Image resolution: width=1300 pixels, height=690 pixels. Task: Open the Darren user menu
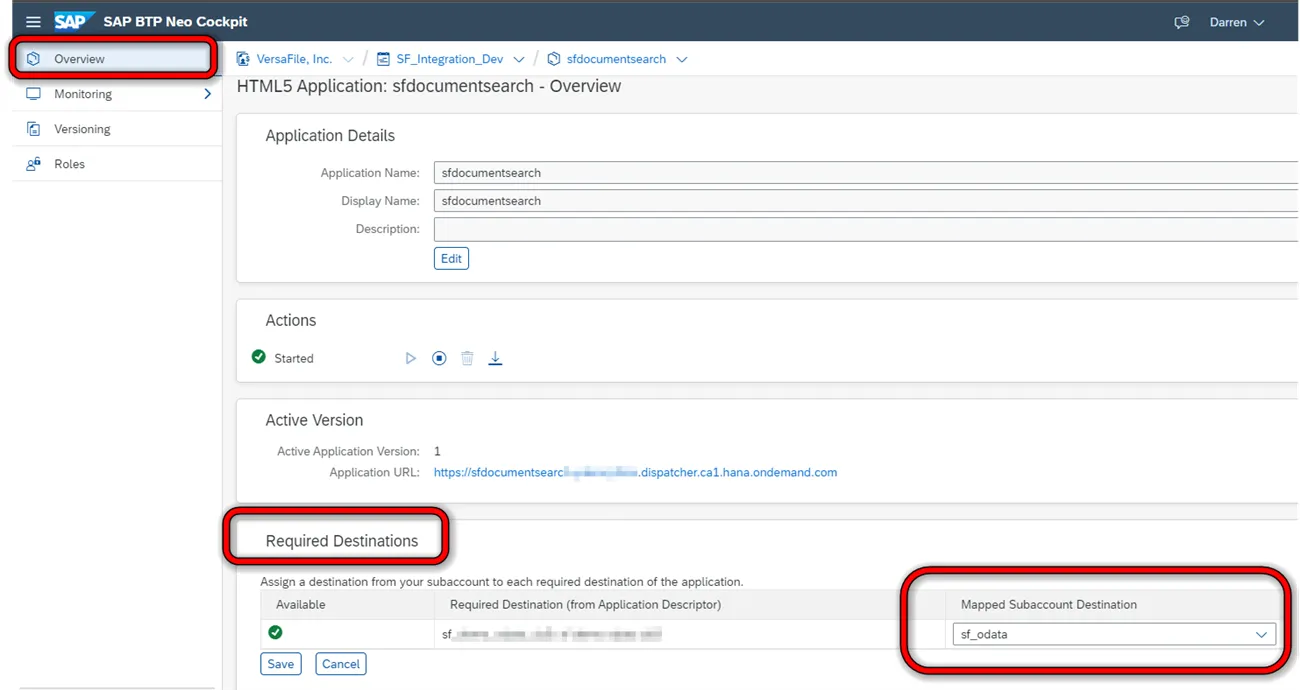[x=1237, y=22]
